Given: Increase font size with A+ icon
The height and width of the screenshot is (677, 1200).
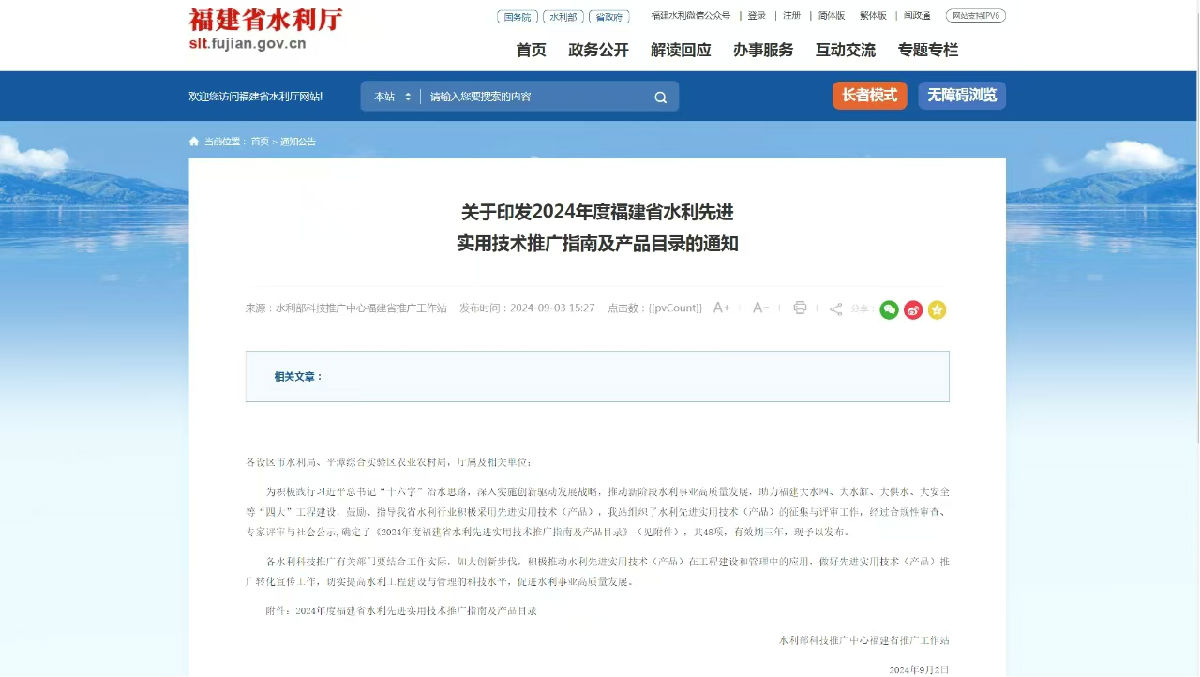Looking at the screenshot, I should point(721,308).
